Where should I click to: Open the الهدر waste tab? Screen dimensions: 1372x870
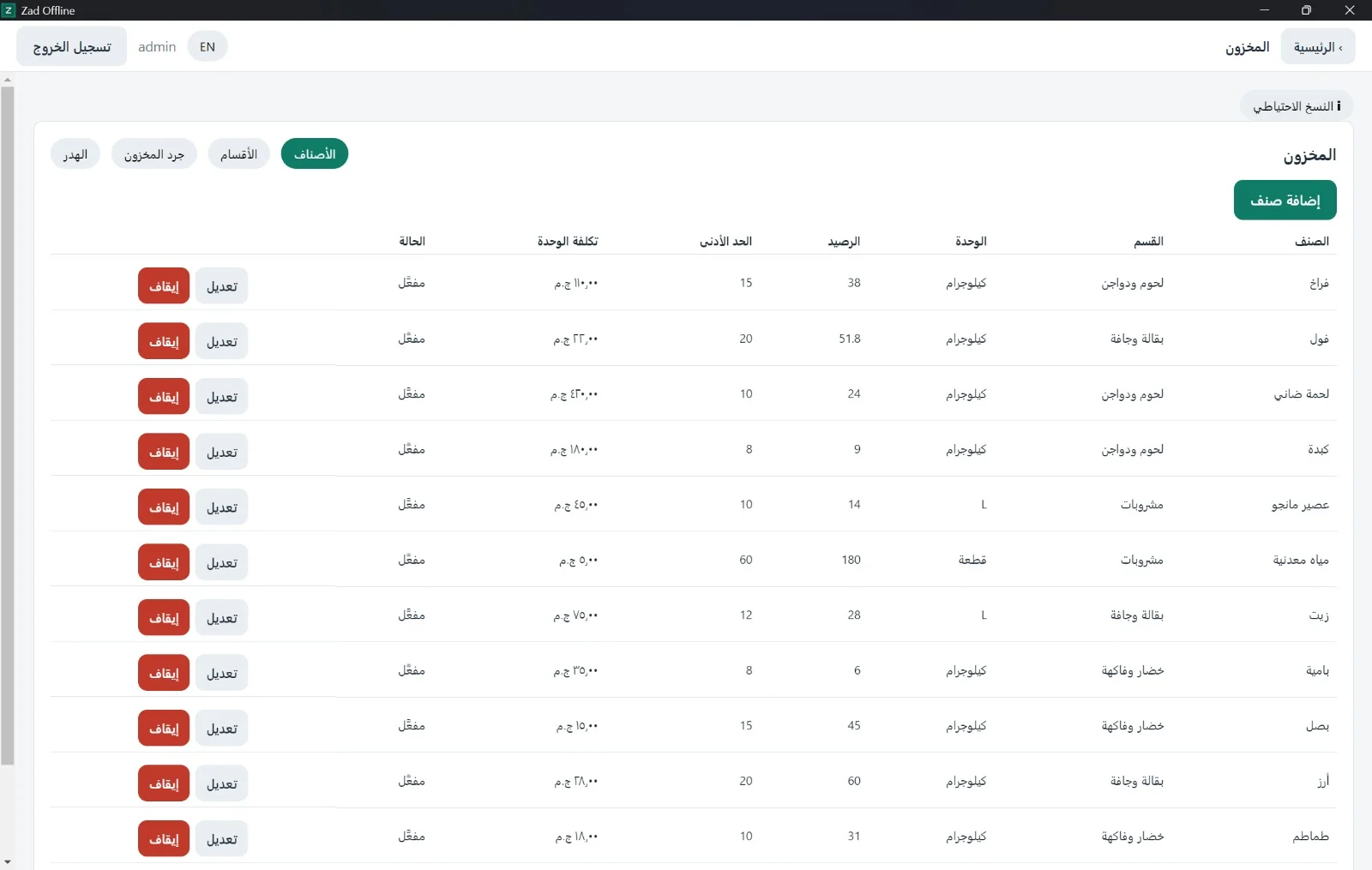[x=75, y=154]
